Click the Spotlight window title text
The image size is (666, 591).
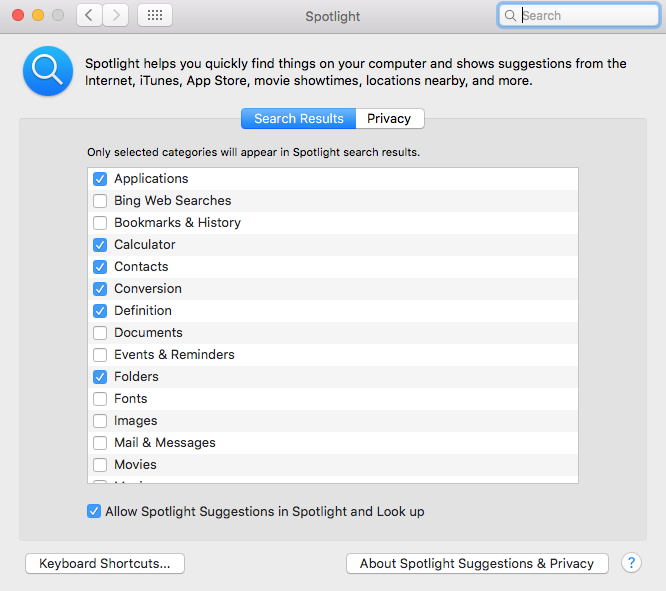pyautogui.click(x=333, y=17)
